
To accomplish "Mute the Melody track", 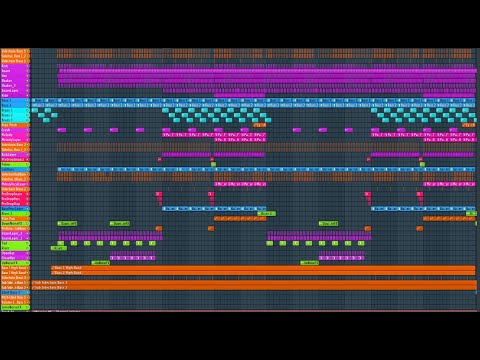I will tap(28, 135).
